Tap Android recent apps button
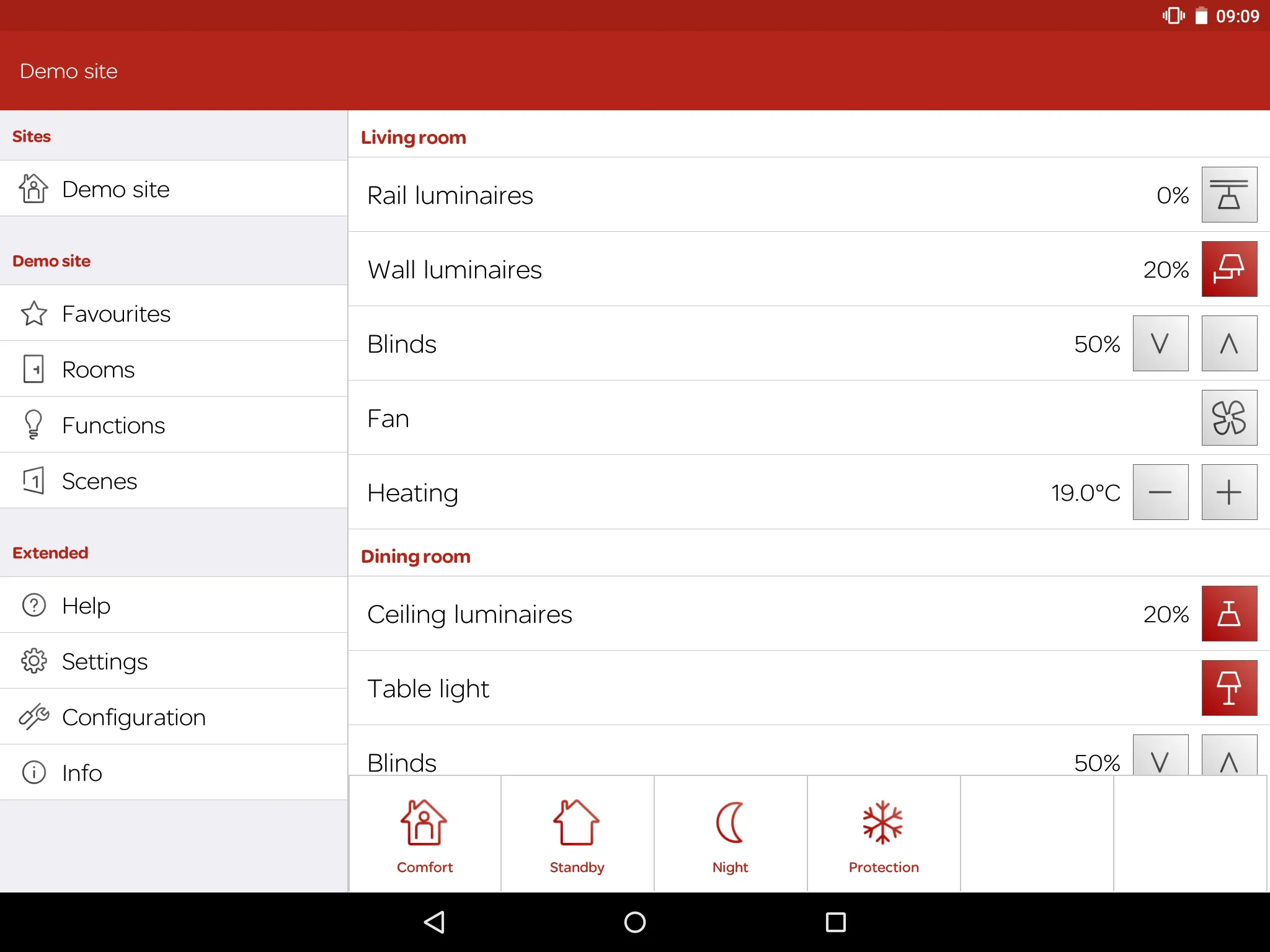 [835, 922]
